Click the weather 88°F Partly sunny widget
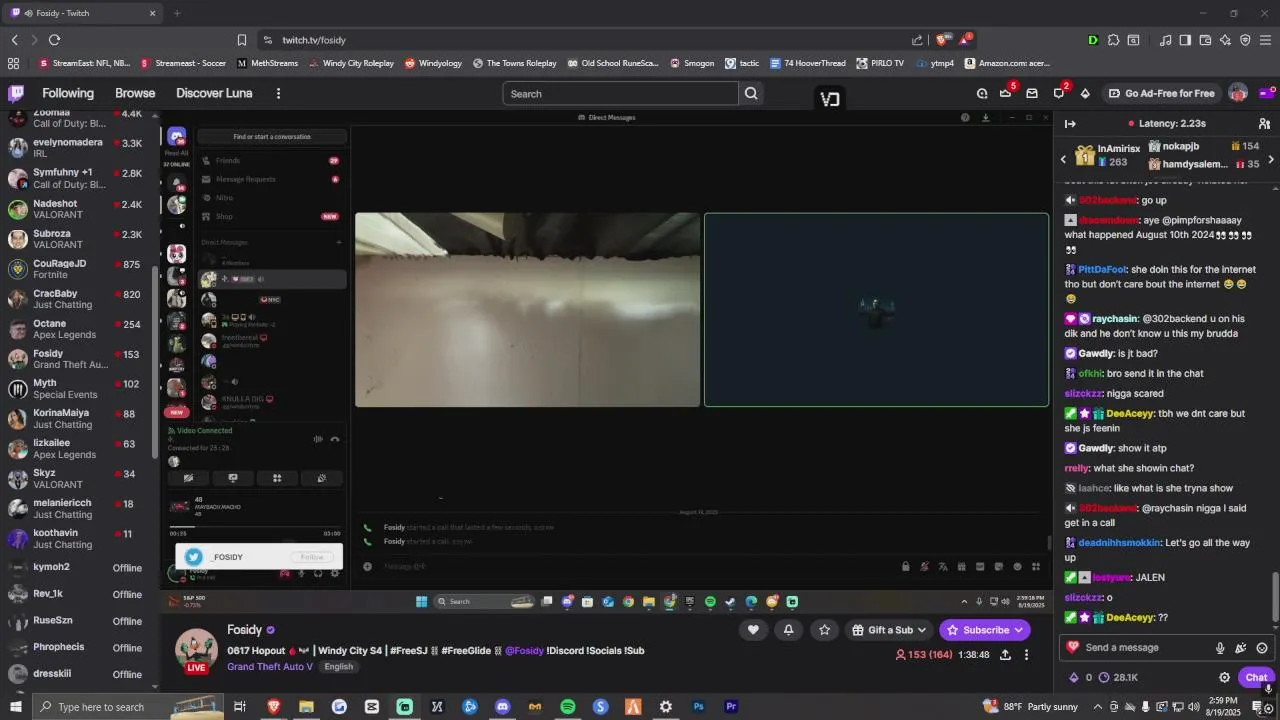1280x720 pixels. tap(1030, 706)
